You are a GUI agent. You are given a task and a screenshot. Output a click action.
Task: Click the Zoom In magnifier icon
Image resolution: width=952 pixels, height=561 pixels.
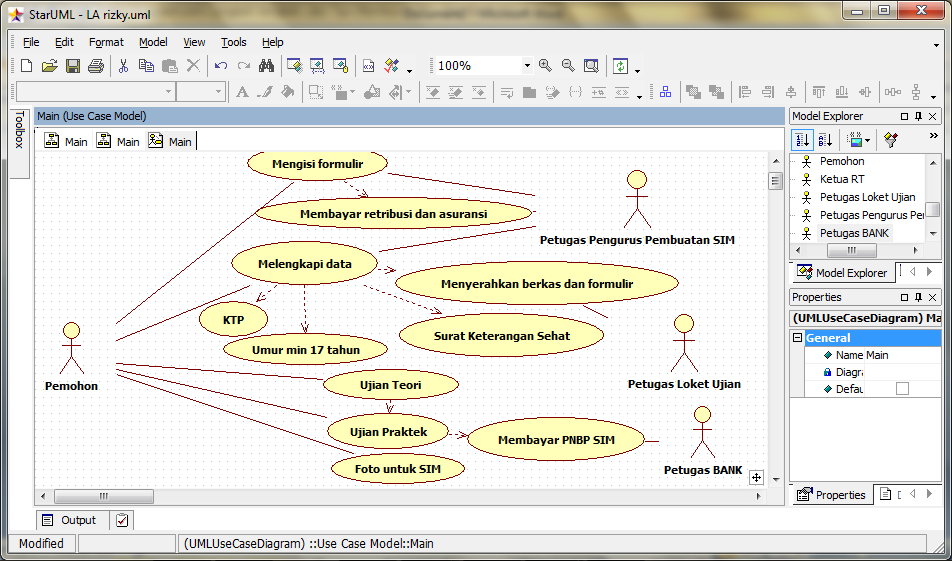point(545,66)
